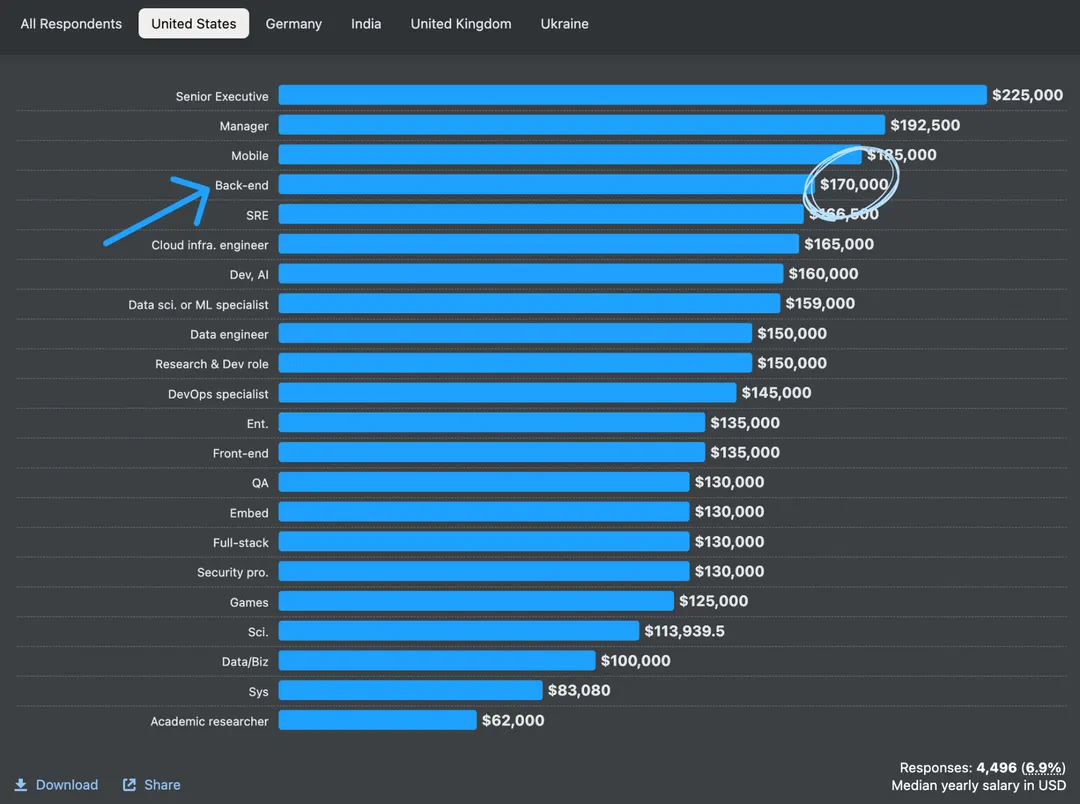Click the Data sci. or ML specialist bar
This screenshot has height=804, width=1080.
[x=529, y=303]
